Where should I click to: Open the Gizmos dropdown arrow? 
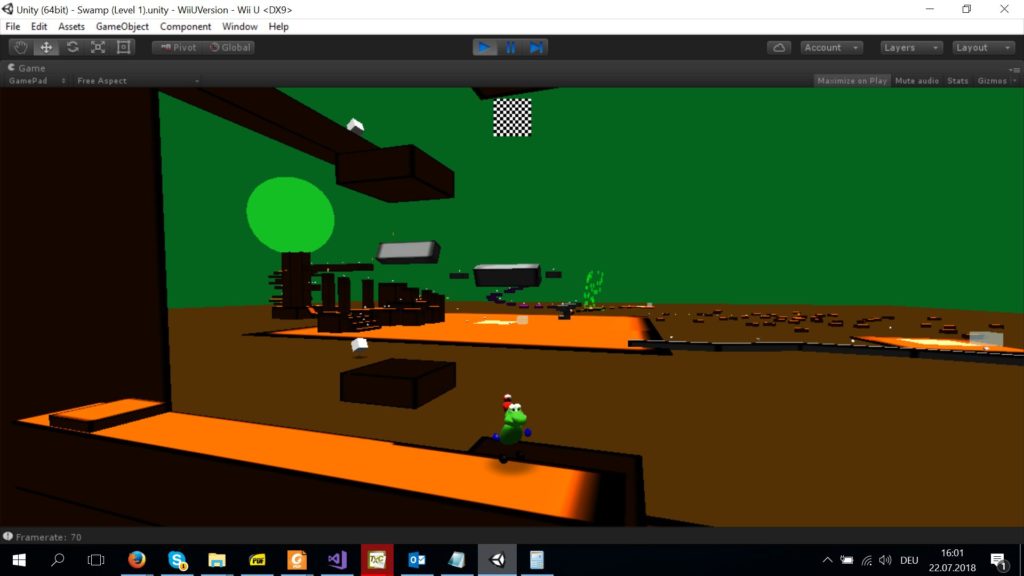click(1014, 81)
